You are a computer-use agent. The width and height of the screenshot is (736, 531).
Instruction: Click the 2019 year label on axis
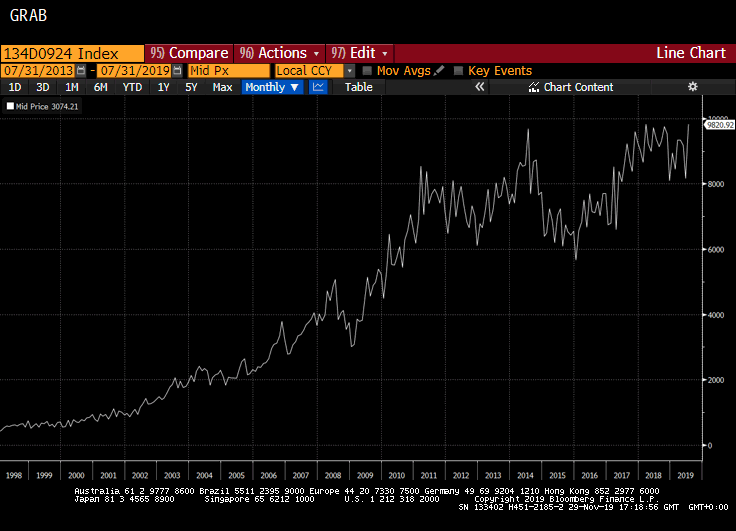[685, 475]
